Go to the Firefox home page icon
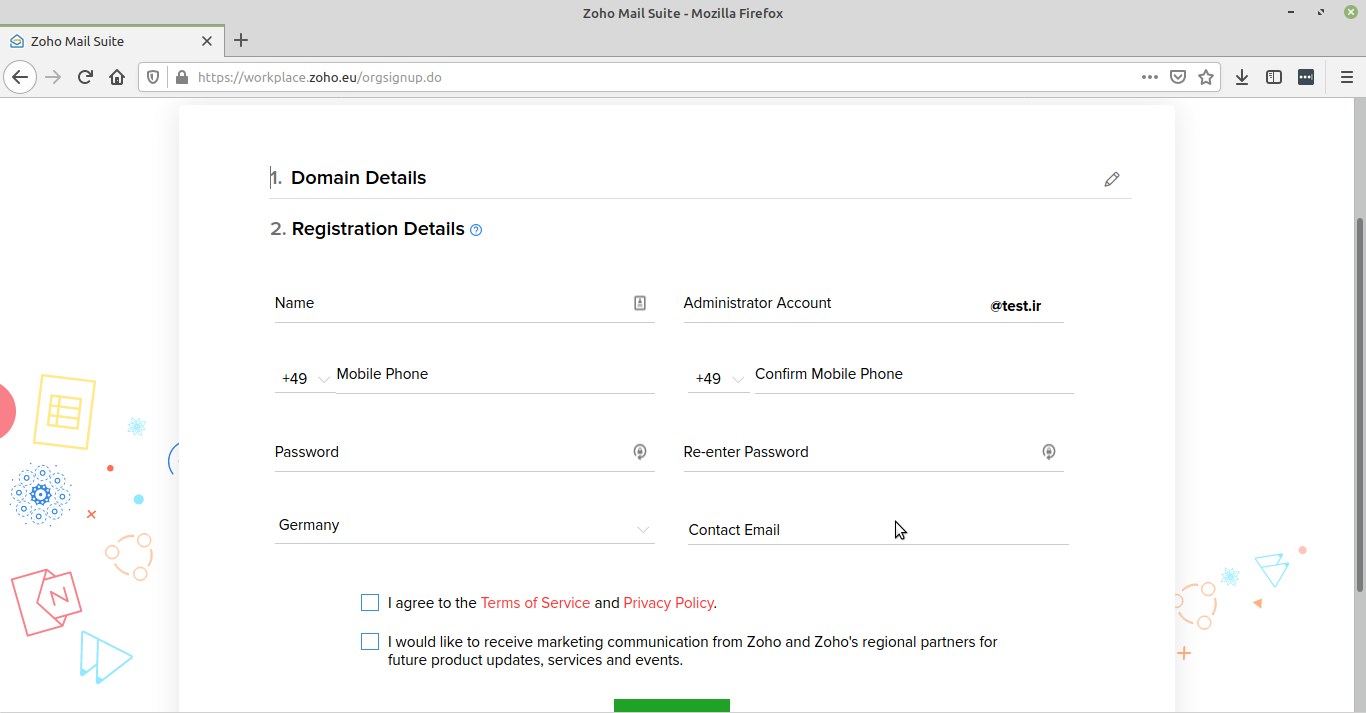 point(117,77)
